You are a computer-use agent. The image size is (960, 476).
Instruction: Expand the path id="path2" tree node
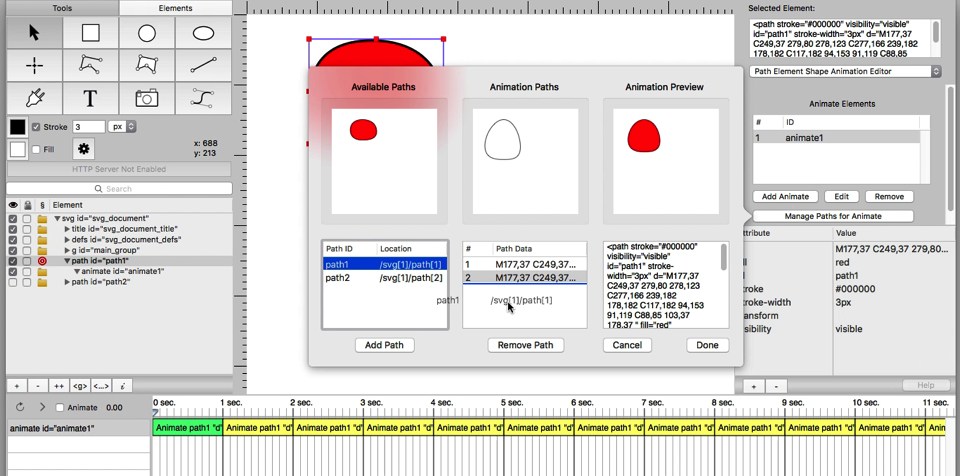click(x=67, y=282)
